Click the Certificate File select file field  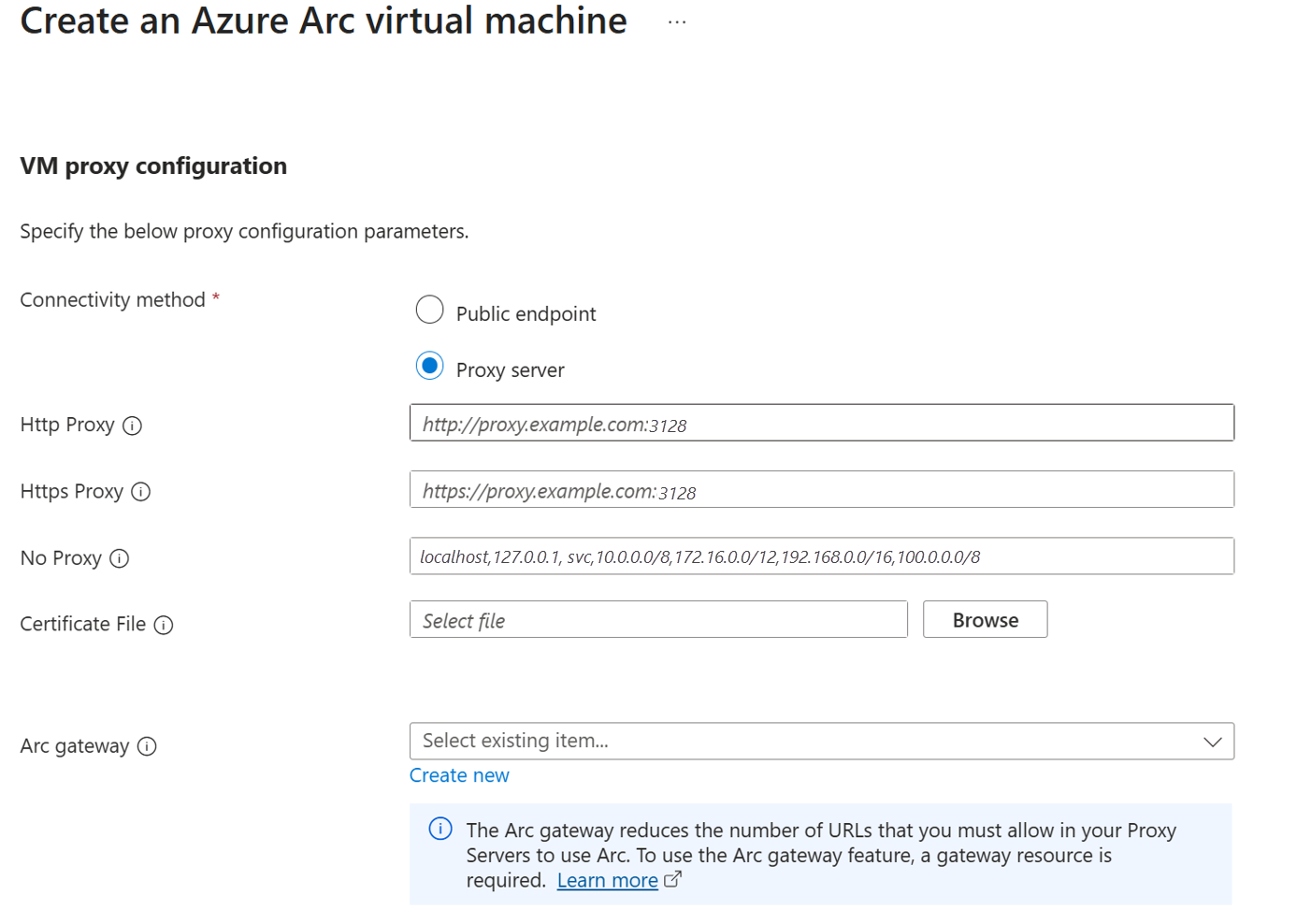658,620
